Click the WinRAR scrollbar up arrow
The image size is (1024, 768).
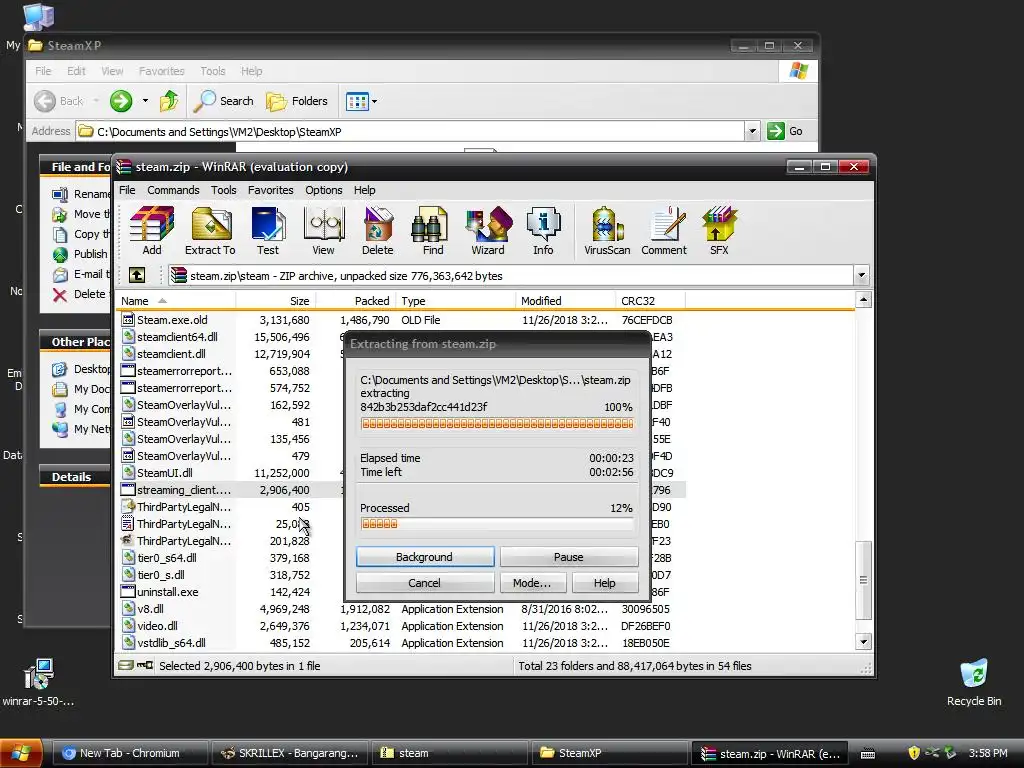point(863,300)
